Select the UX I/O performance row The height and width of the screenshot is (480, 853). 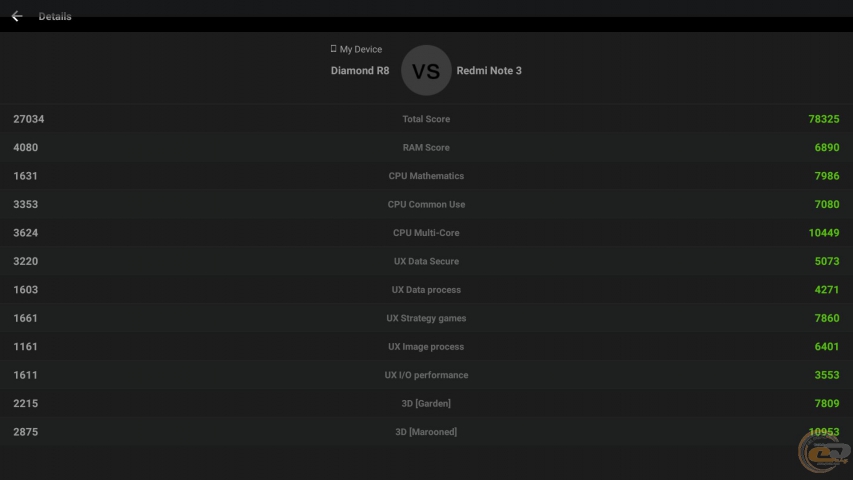(x=426, y=376)
